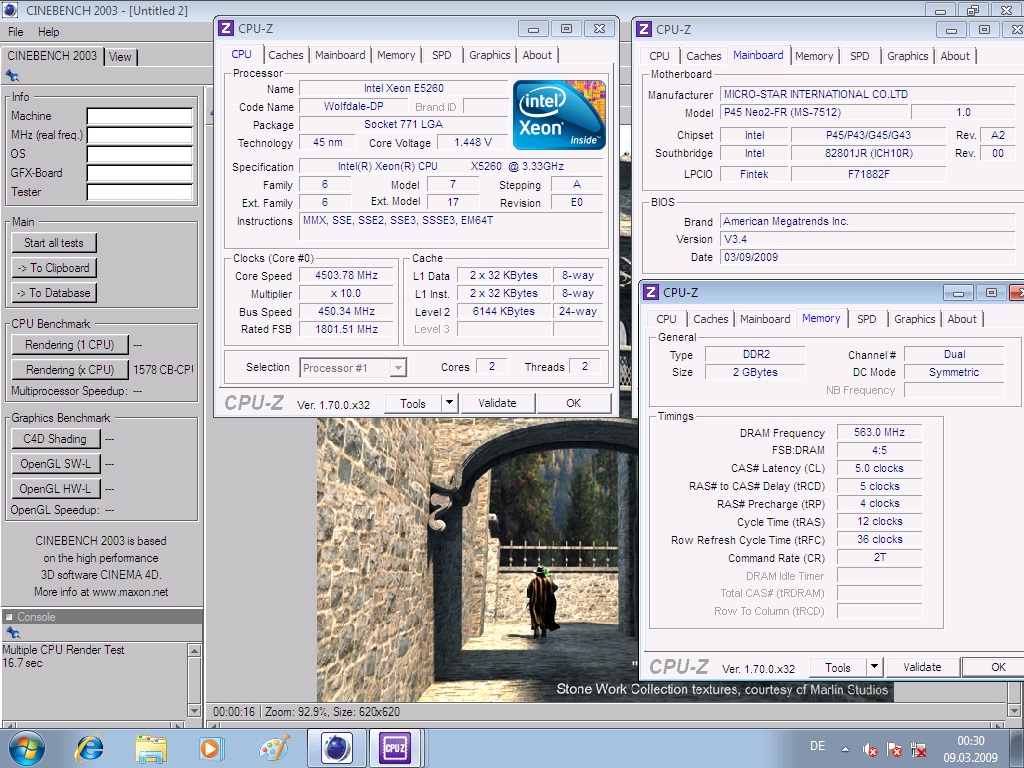This screenshot has height=768, width=1024.
Task: Click Validate in Memory window
Action: [x=922, y=667]
